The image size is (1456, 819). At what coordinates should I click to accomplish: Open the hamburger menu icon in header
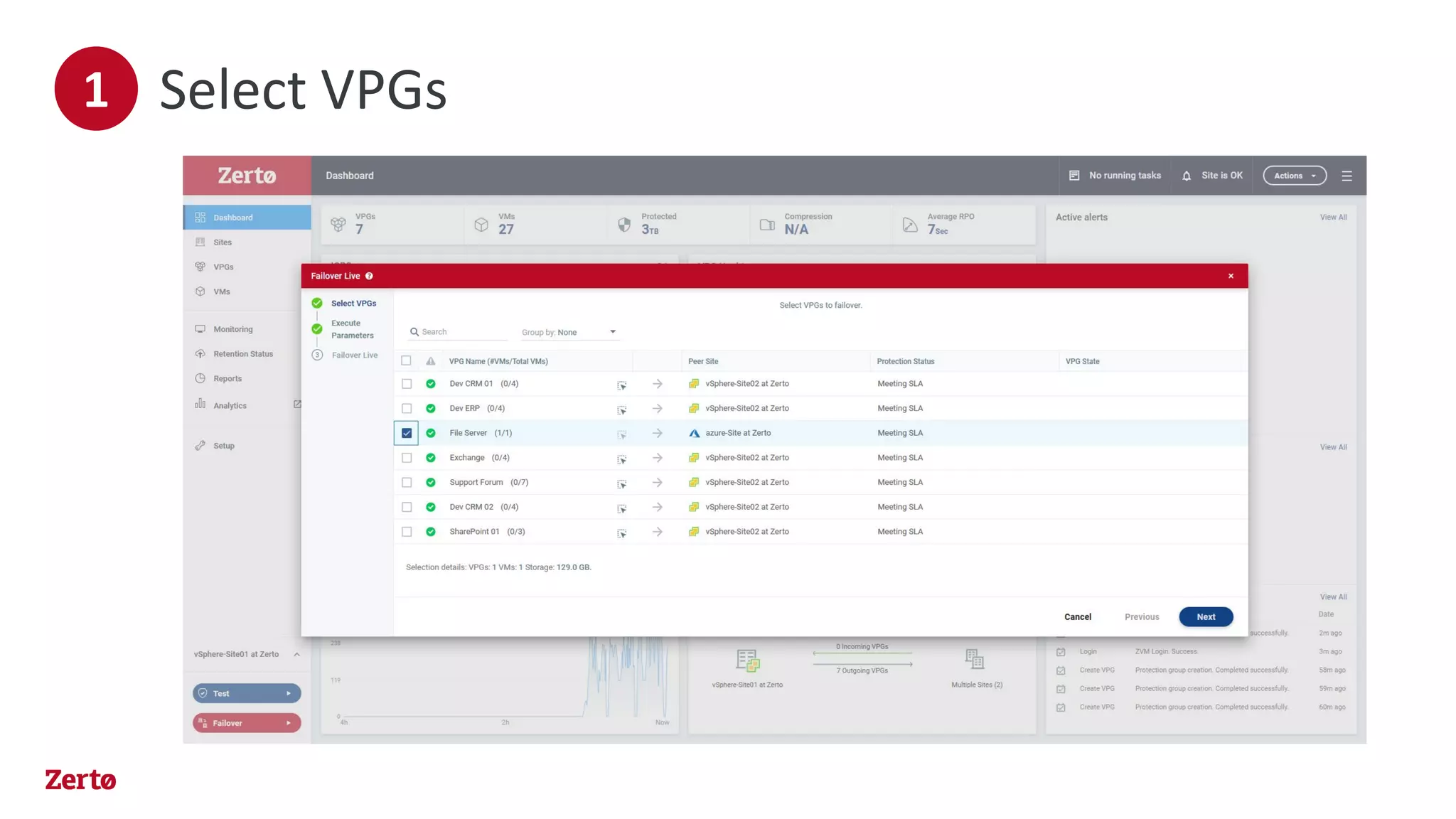(x=1347, y=176)
